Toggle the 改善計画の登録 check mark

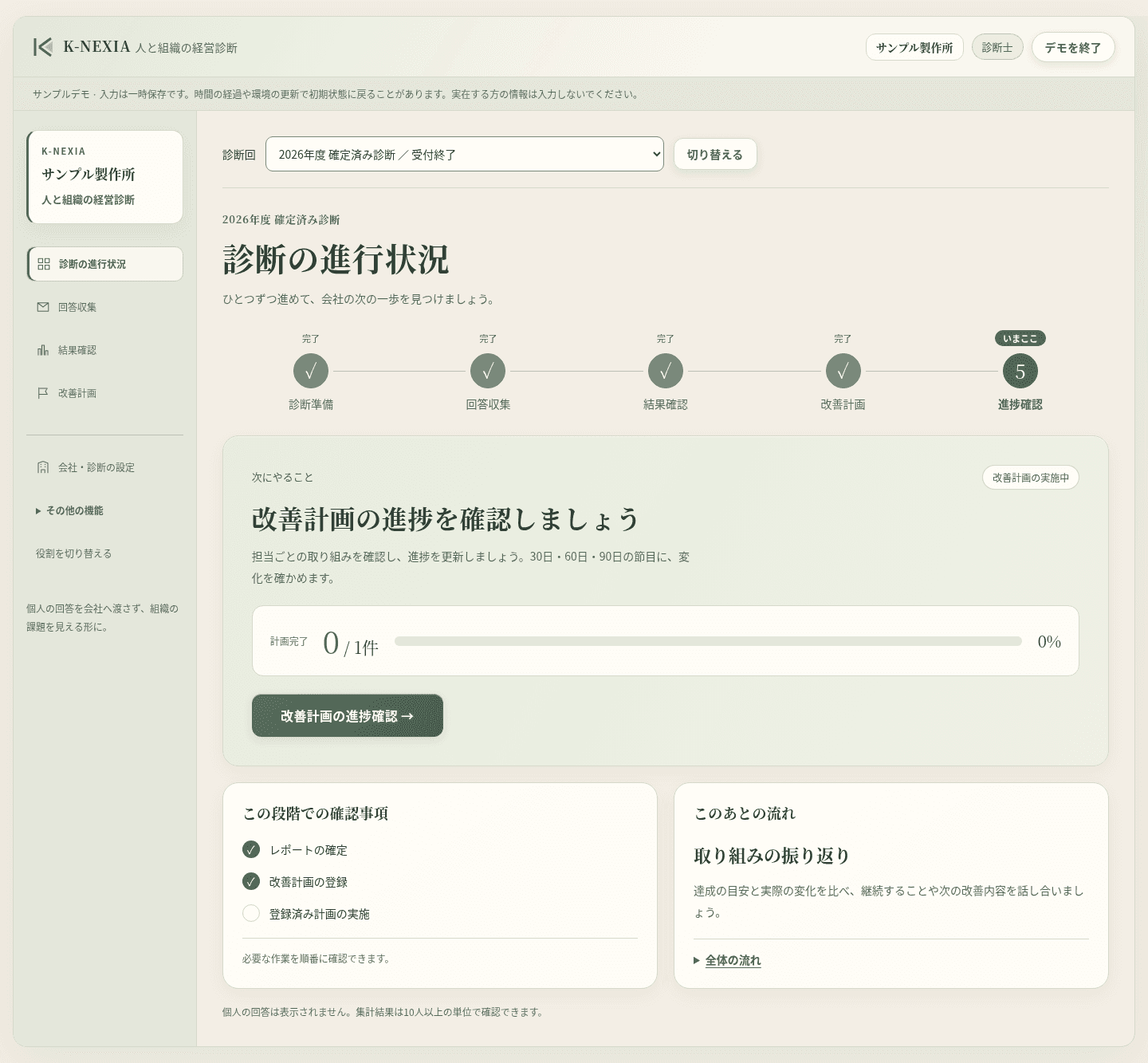[251, 881]
